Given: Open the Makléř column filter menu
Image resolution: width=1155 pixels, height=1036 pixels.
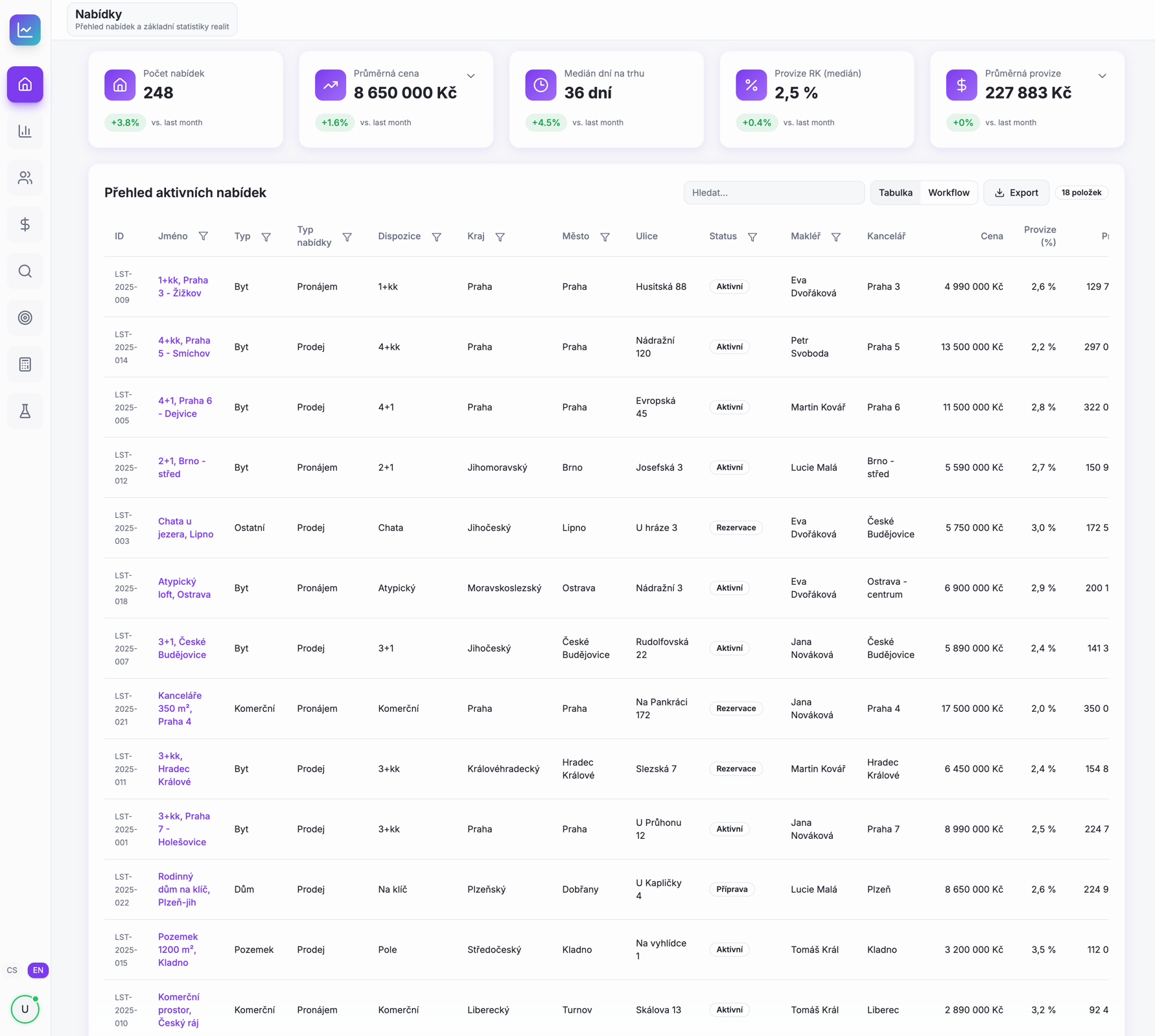Looking at the screenshot, I should click(837, 237).
